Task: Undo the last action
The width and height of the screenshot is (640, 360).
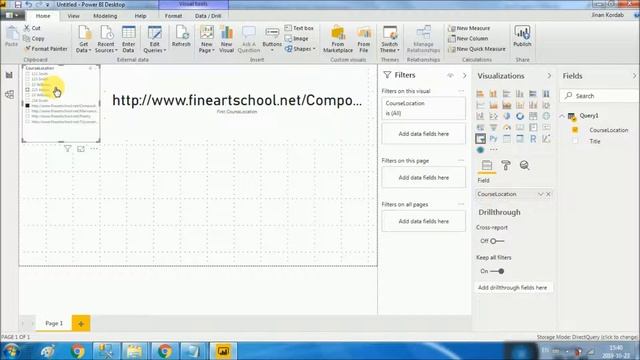Action: coord(29,4)
